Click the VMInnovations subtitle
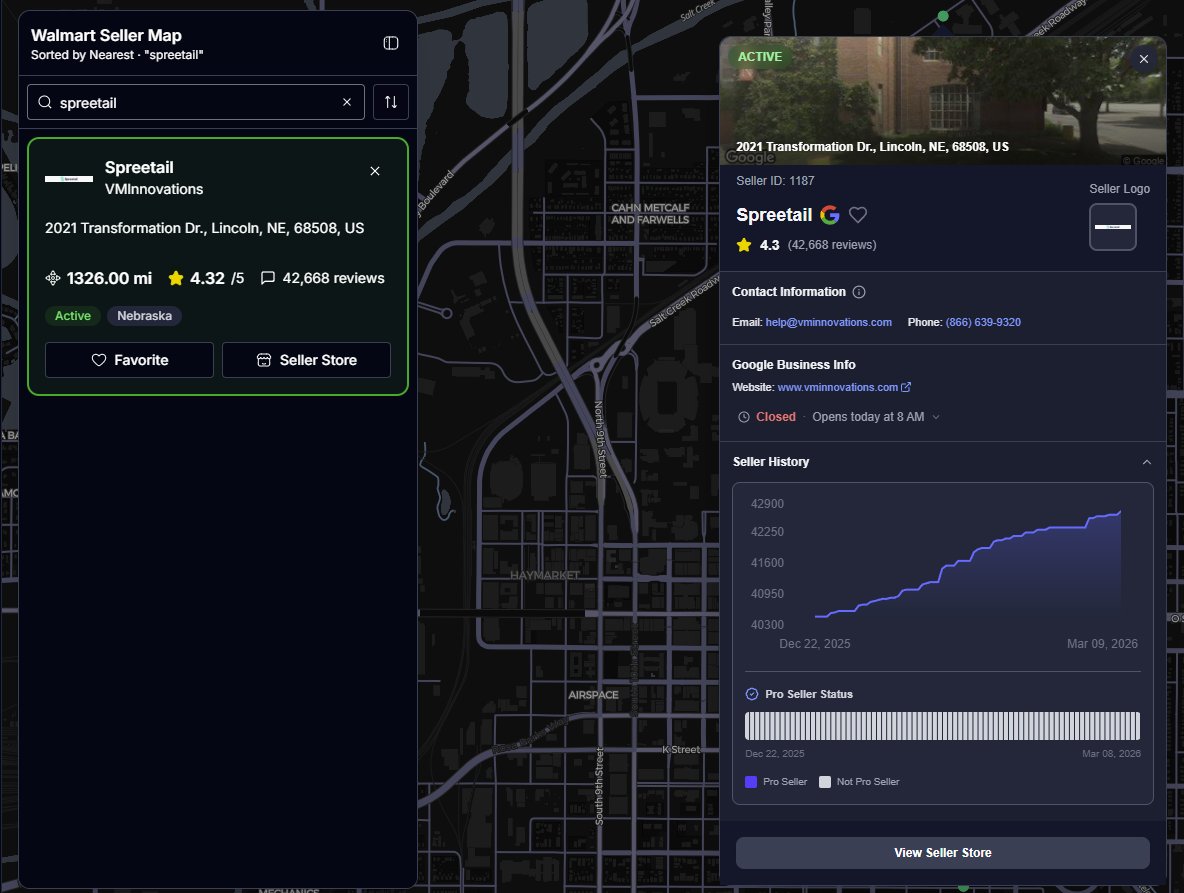 click(x=154, y=189)
